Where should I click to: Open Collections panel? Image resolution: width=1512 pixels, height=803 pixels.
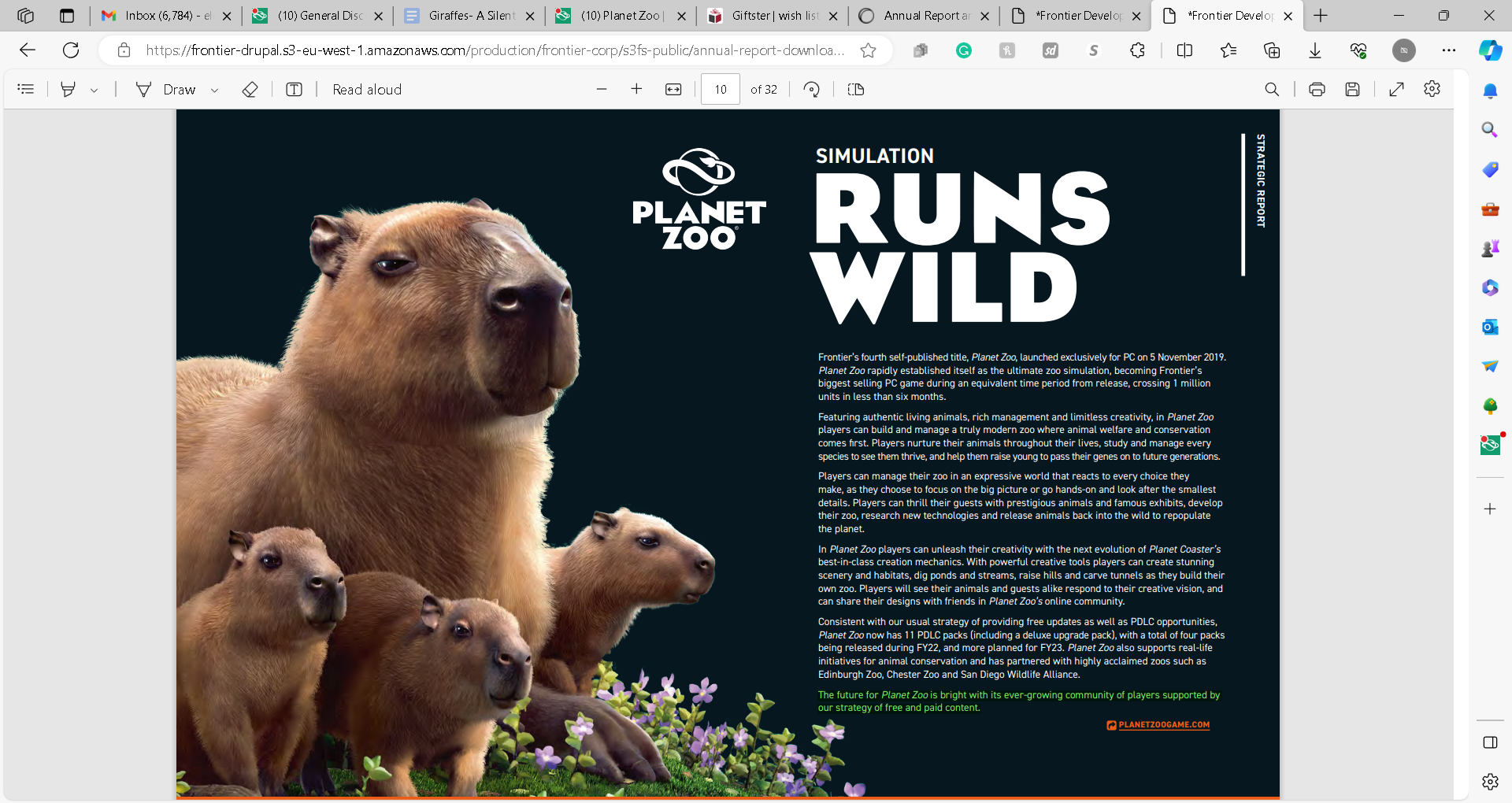[1272, 50]
